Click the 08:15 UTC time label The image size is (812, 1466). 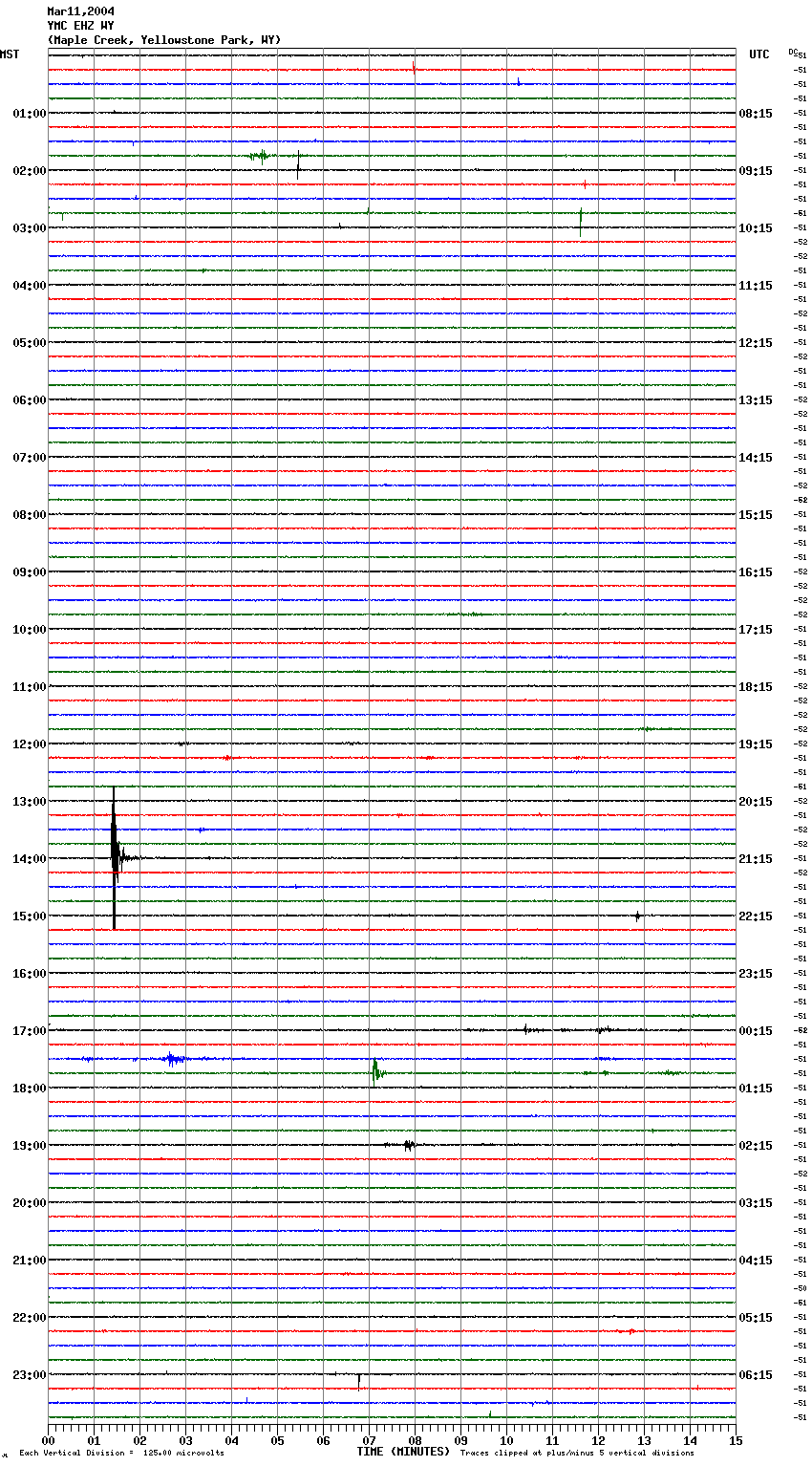click(x=756, y=114)
